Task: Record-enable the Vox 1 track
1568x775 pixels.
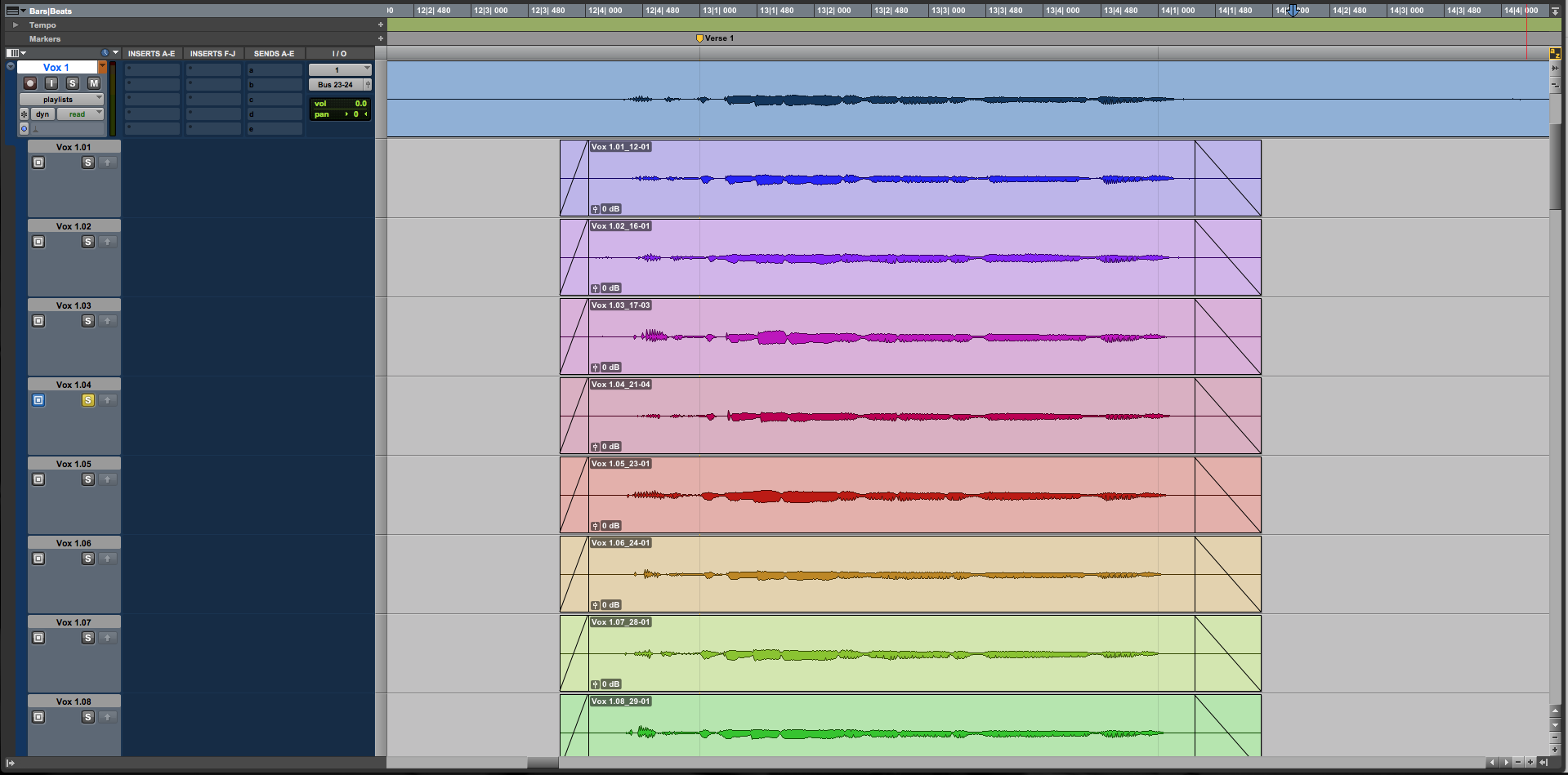Action: point(30,83)
